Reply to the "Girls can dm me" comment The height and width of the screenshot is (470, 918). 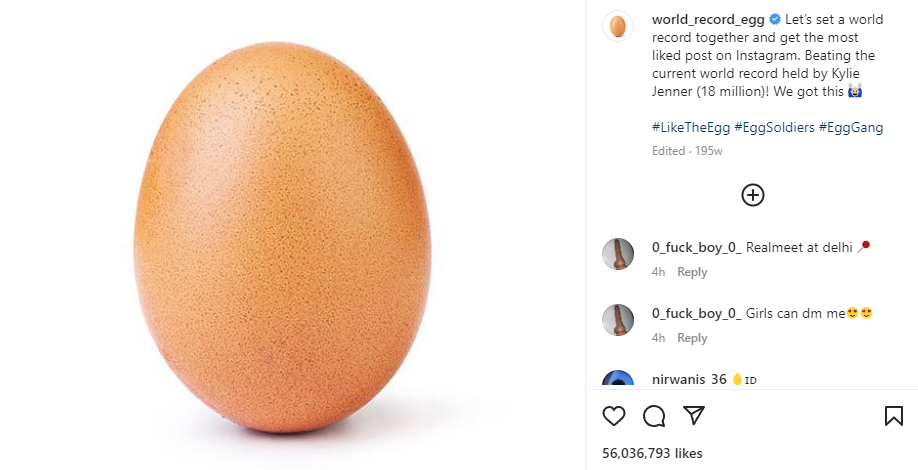click(692, 338)
